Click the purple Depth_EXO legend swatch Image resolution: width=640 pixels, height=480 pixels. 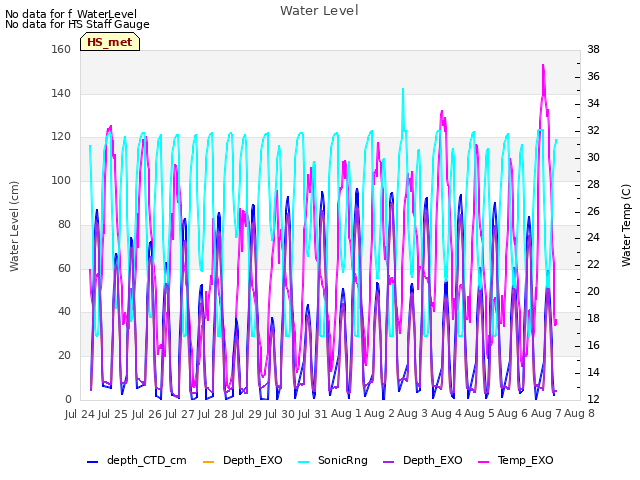[389, 462]
